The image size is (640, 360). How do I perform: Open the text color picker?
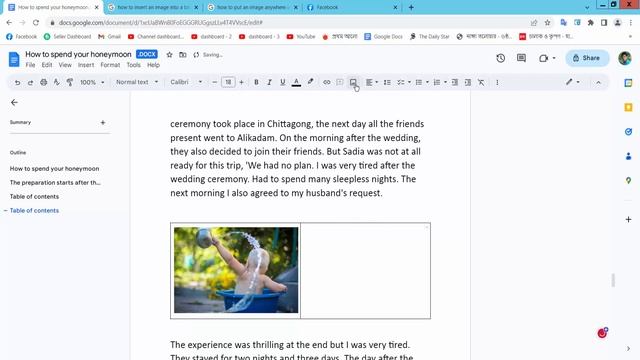pos(296,82)
